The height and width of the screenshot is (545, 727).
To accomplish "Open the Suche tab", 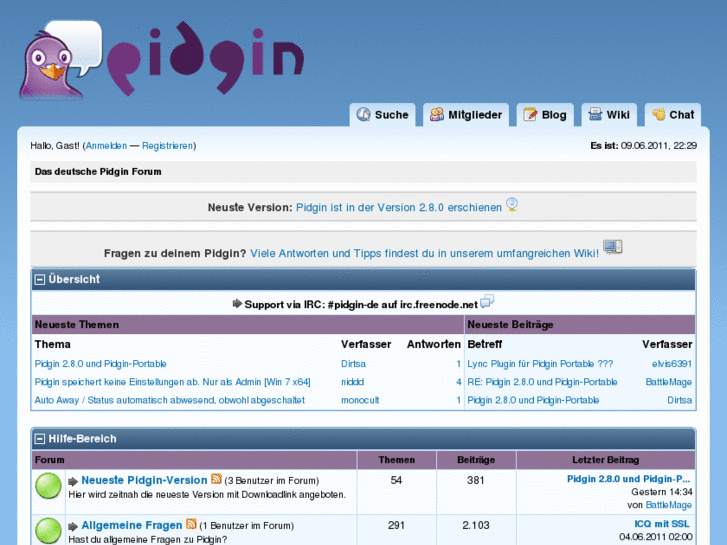I will coord(383,115).
